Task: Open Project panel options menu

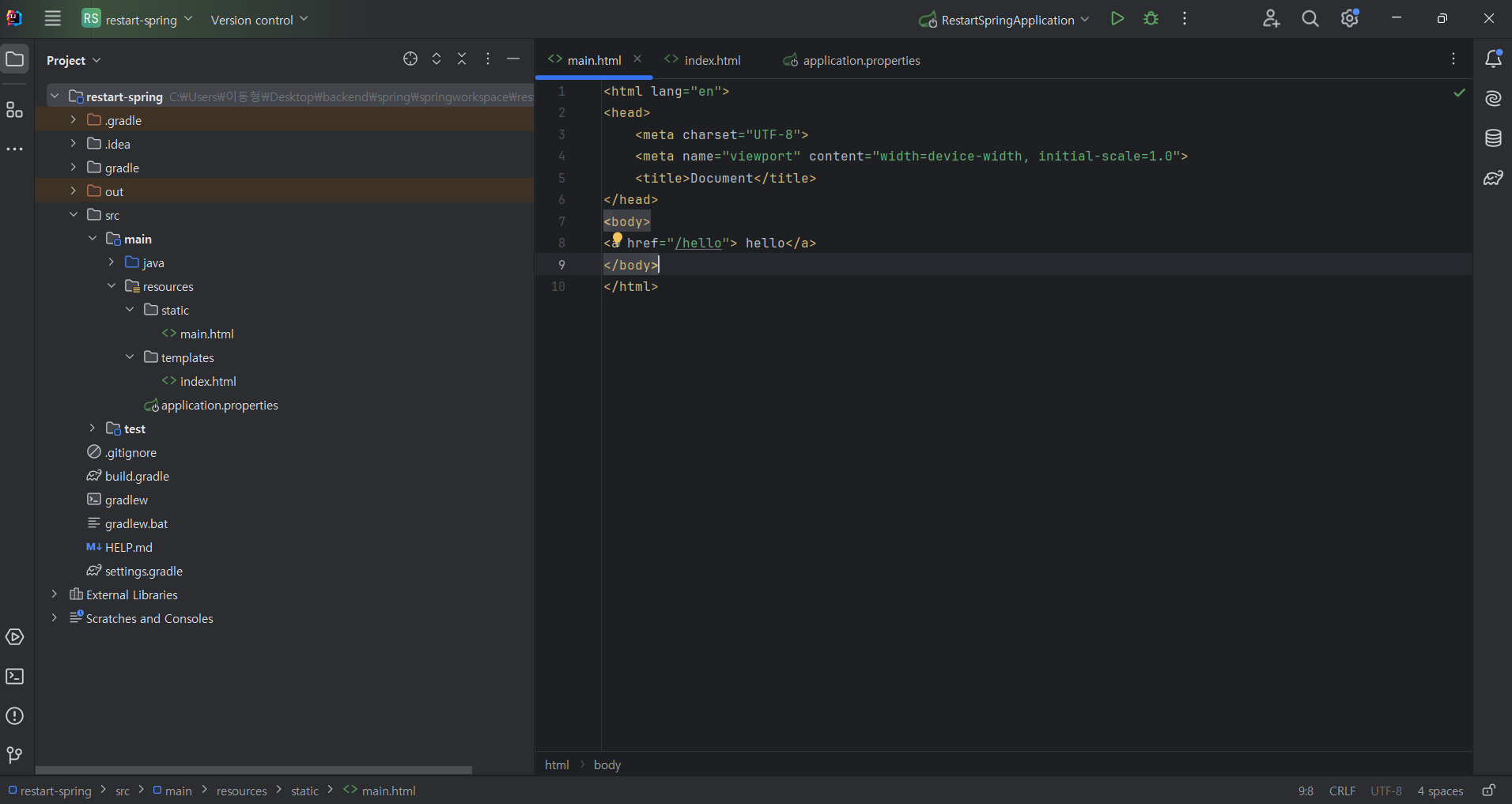Action: [x=488, y=59]
